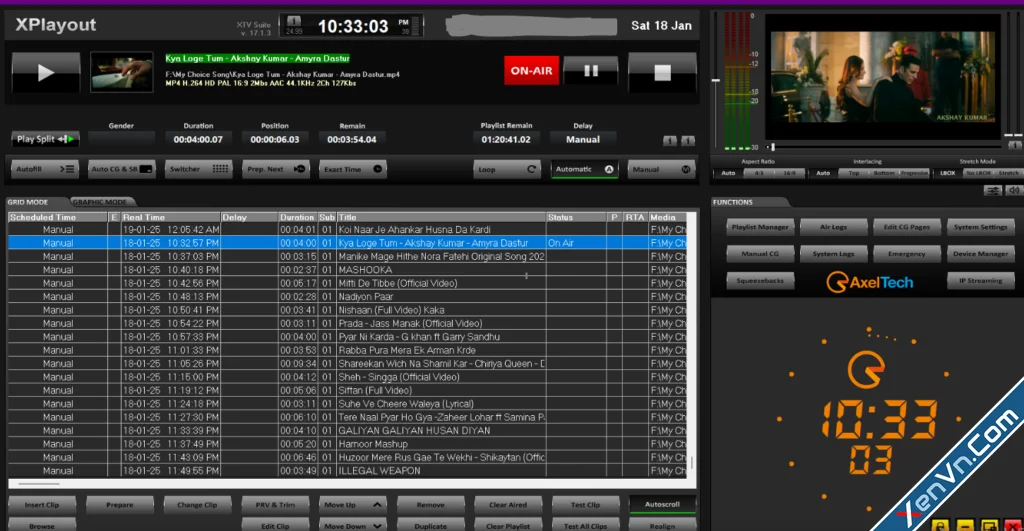
Task: Open the audio mixer sliders icon
Action: pos(993,191)
